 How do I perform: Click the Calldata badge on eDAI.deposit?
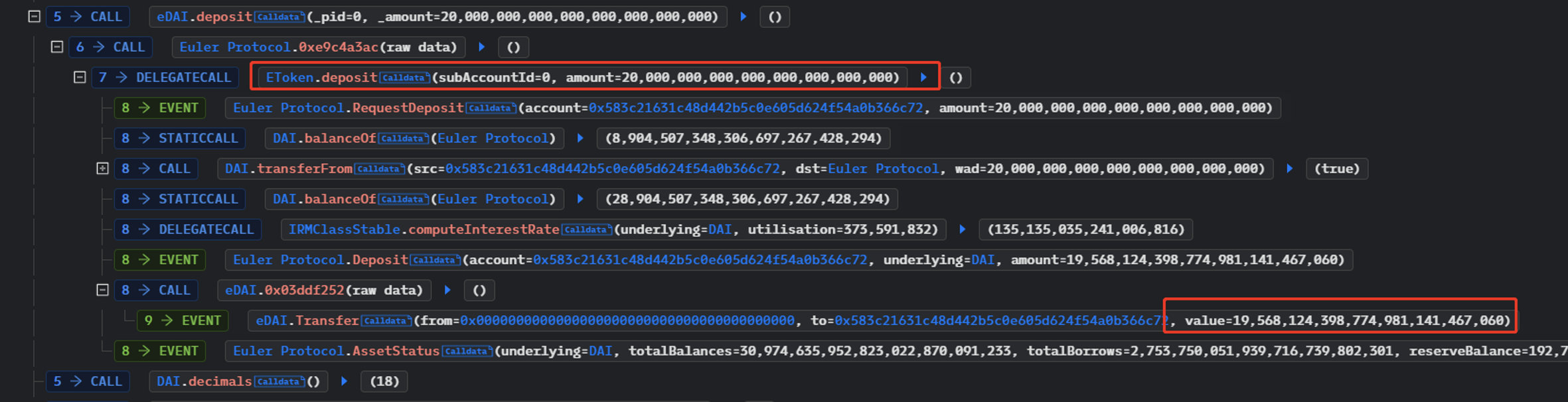coord(279,17)
